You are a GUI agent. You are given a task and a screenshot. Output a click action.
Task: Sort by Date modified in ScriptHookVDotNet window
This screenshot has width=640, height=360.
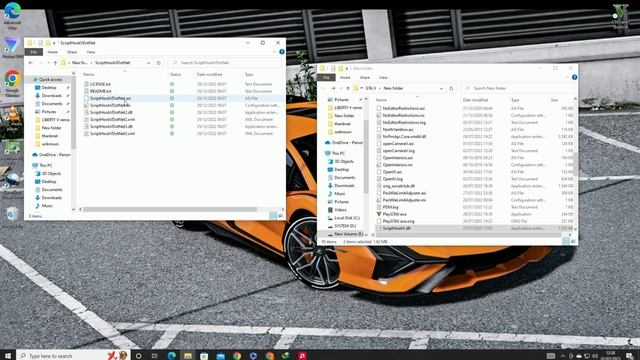click(209, 74)
